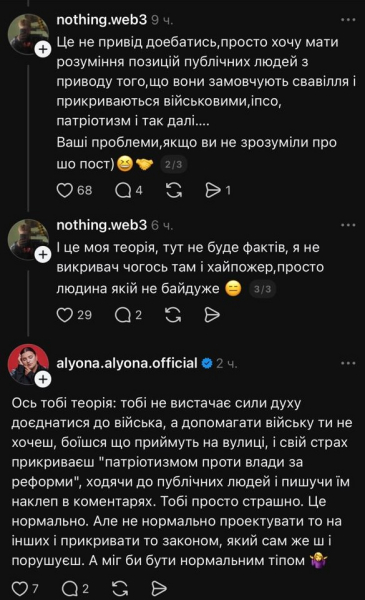Repost alyona.alyona.official's reply
The height and width of the screenshot is (600, 365).
tap(120, 588)
